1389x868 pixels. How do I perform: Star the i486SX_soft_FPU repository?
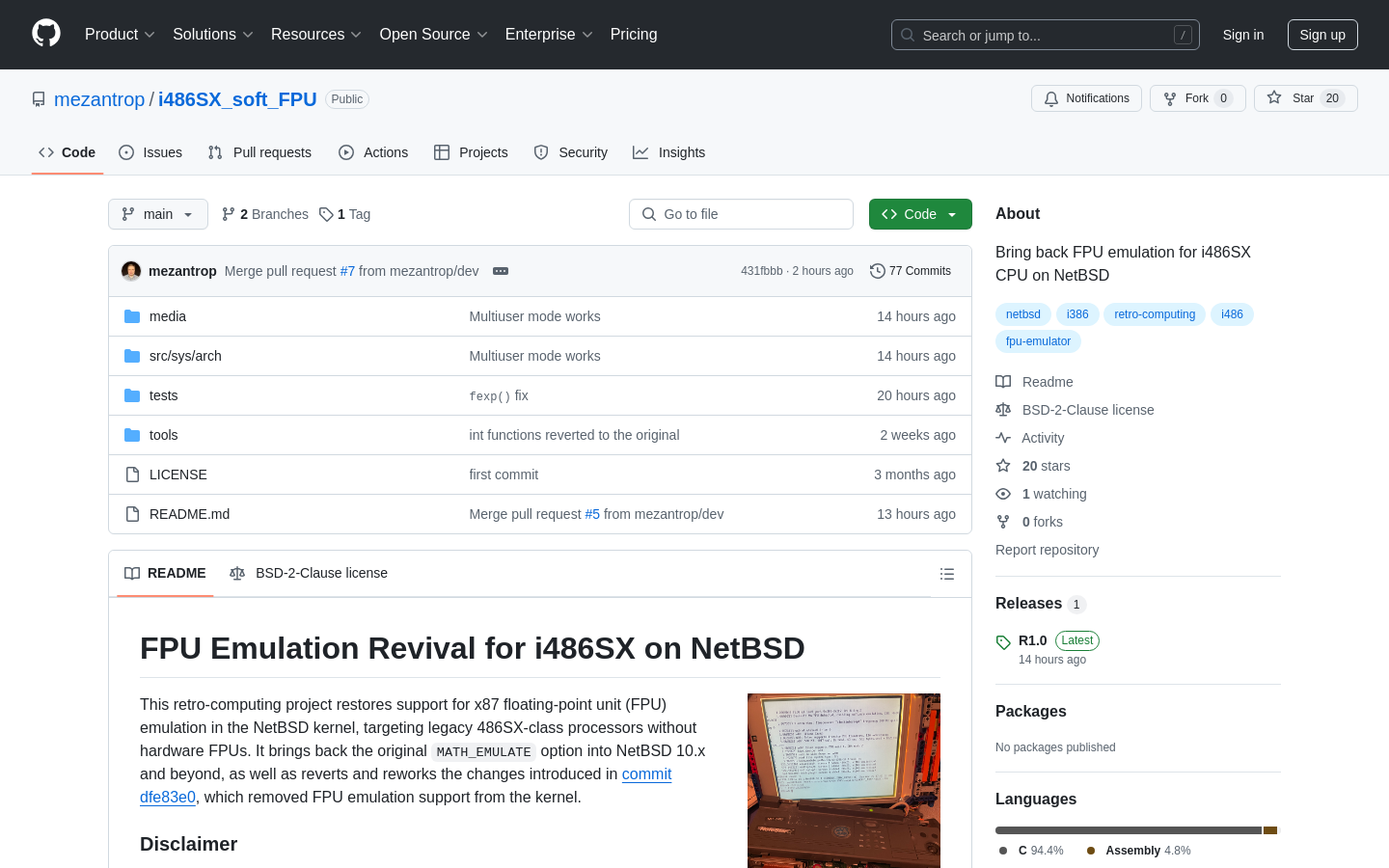[x=1305, y=98]
